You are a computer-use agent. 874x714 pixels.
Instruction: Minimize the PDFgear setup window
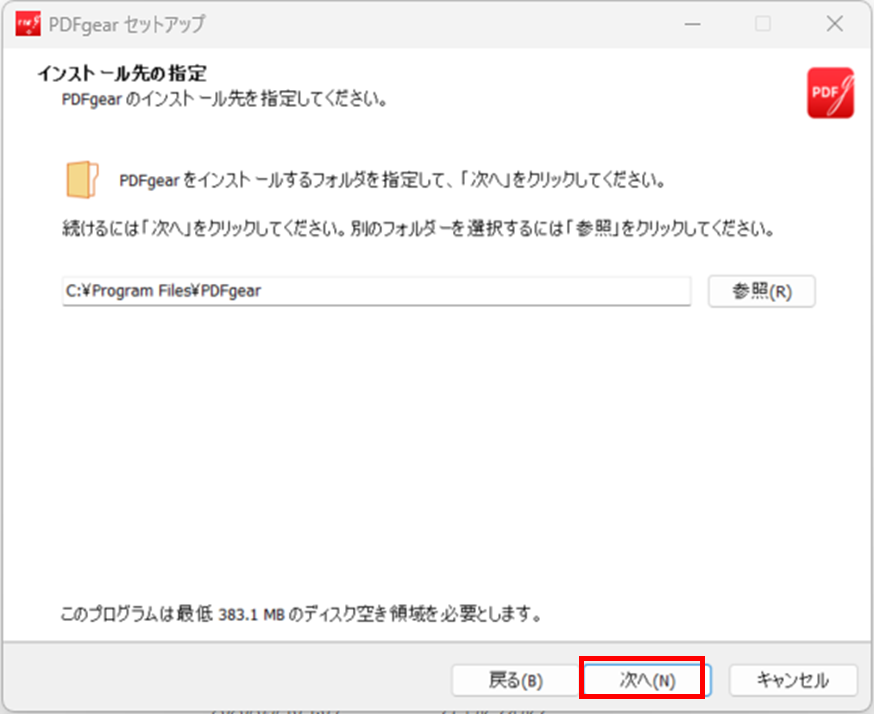click(692, 24)
